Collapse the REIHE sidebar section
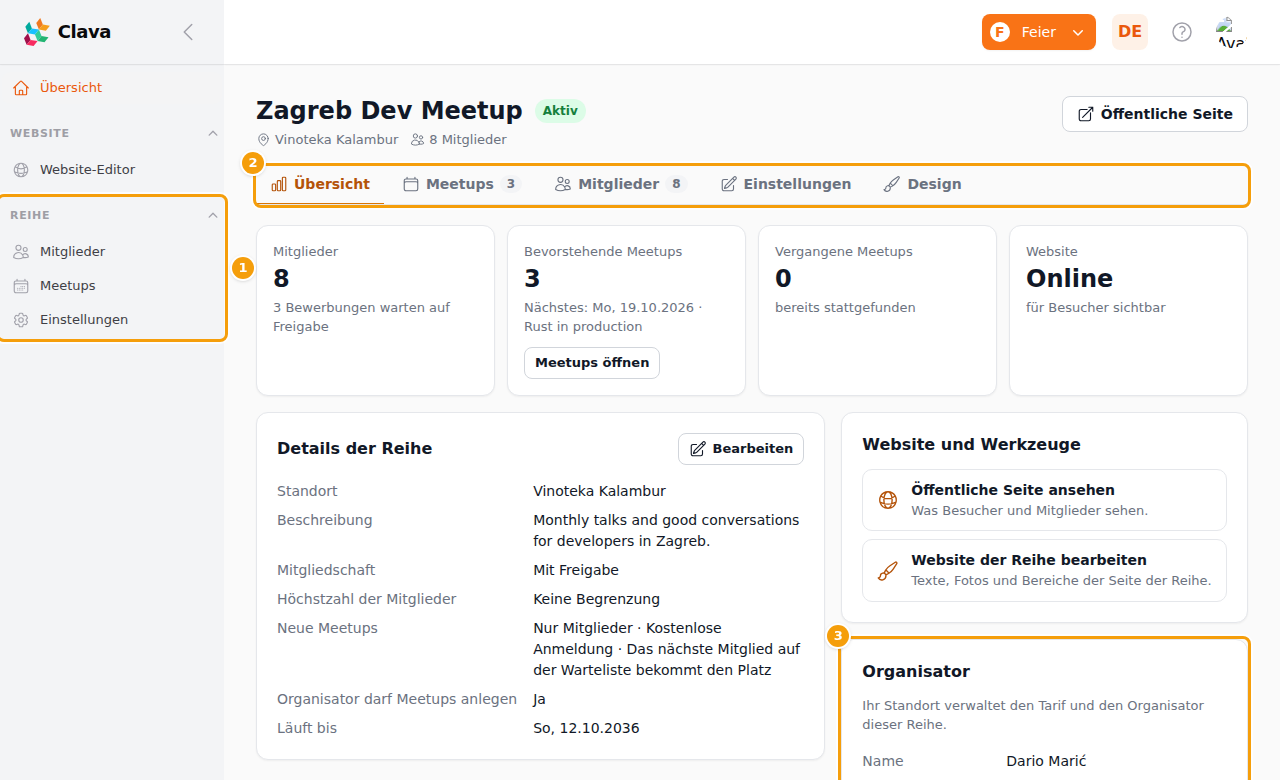 (x=212, y=215)
